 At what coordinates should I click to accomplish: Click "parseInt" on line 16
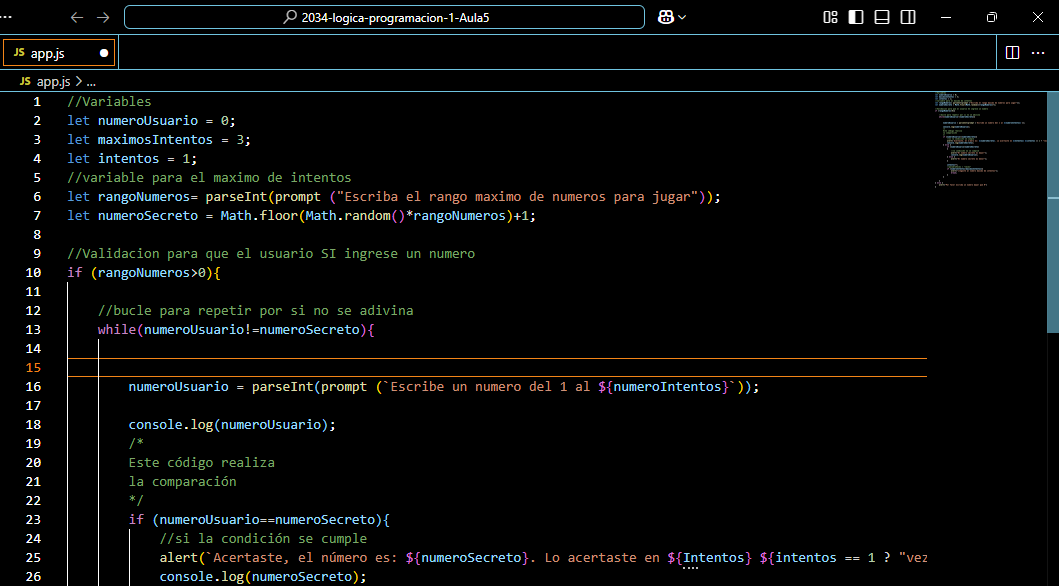pos(282,387)
